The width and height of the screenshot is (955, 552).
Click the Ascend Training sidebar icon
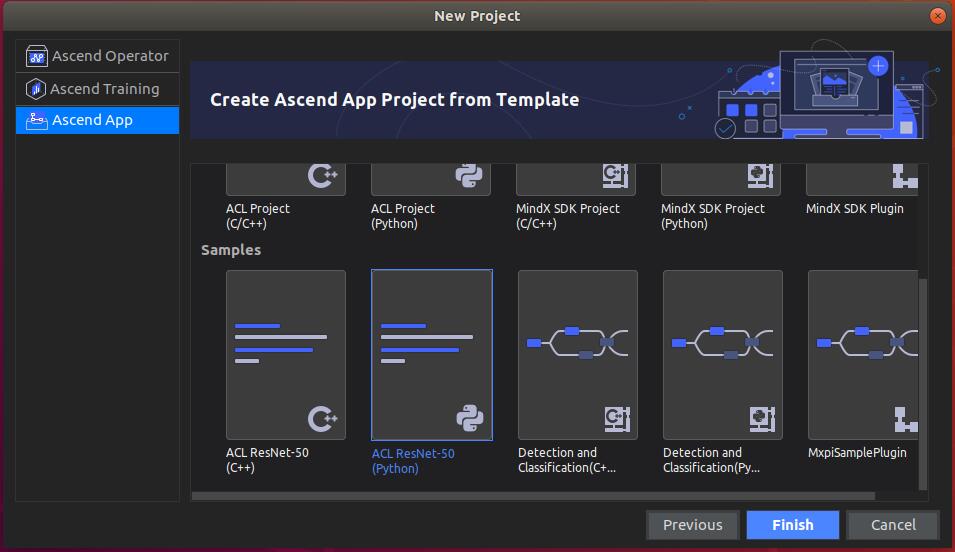pos(36,89)
